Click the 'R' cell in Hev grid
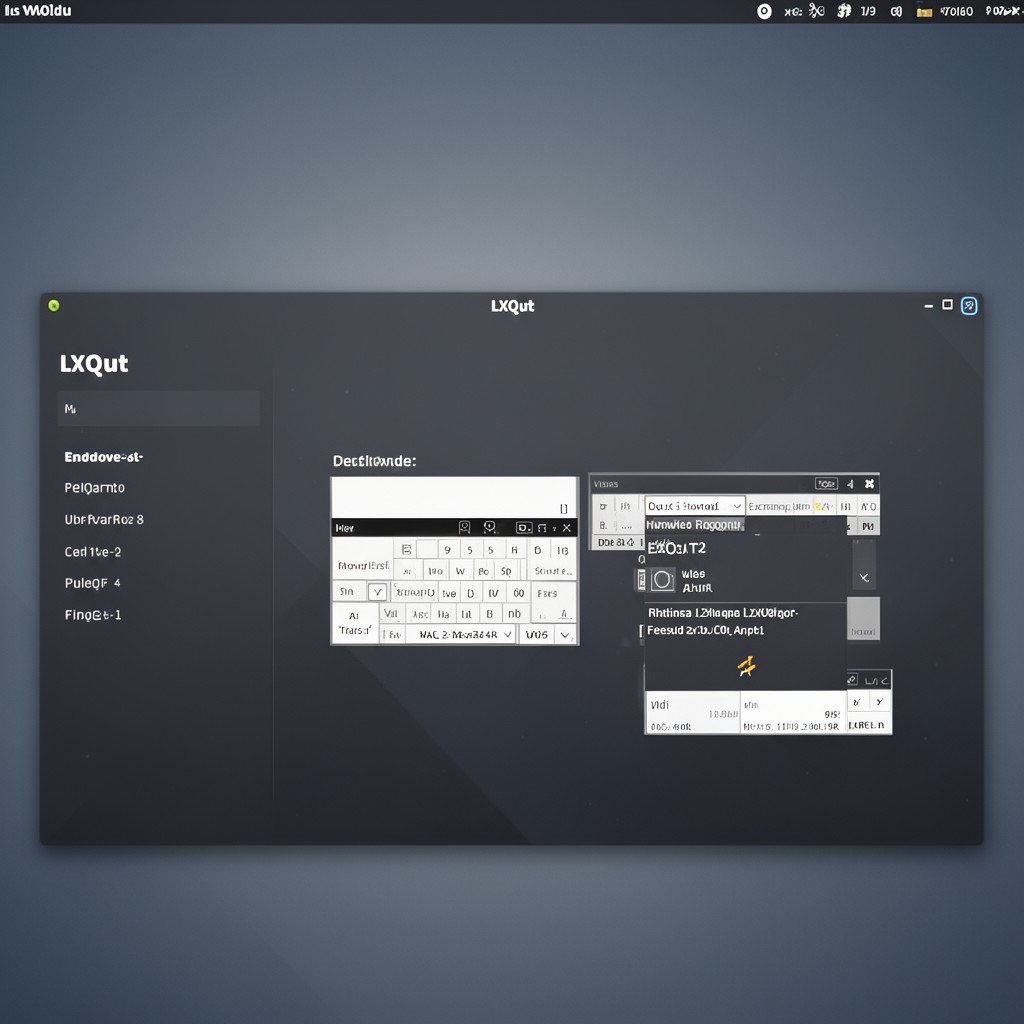This screenshot has height=1024, width=1024. click(x=515, y=550)
